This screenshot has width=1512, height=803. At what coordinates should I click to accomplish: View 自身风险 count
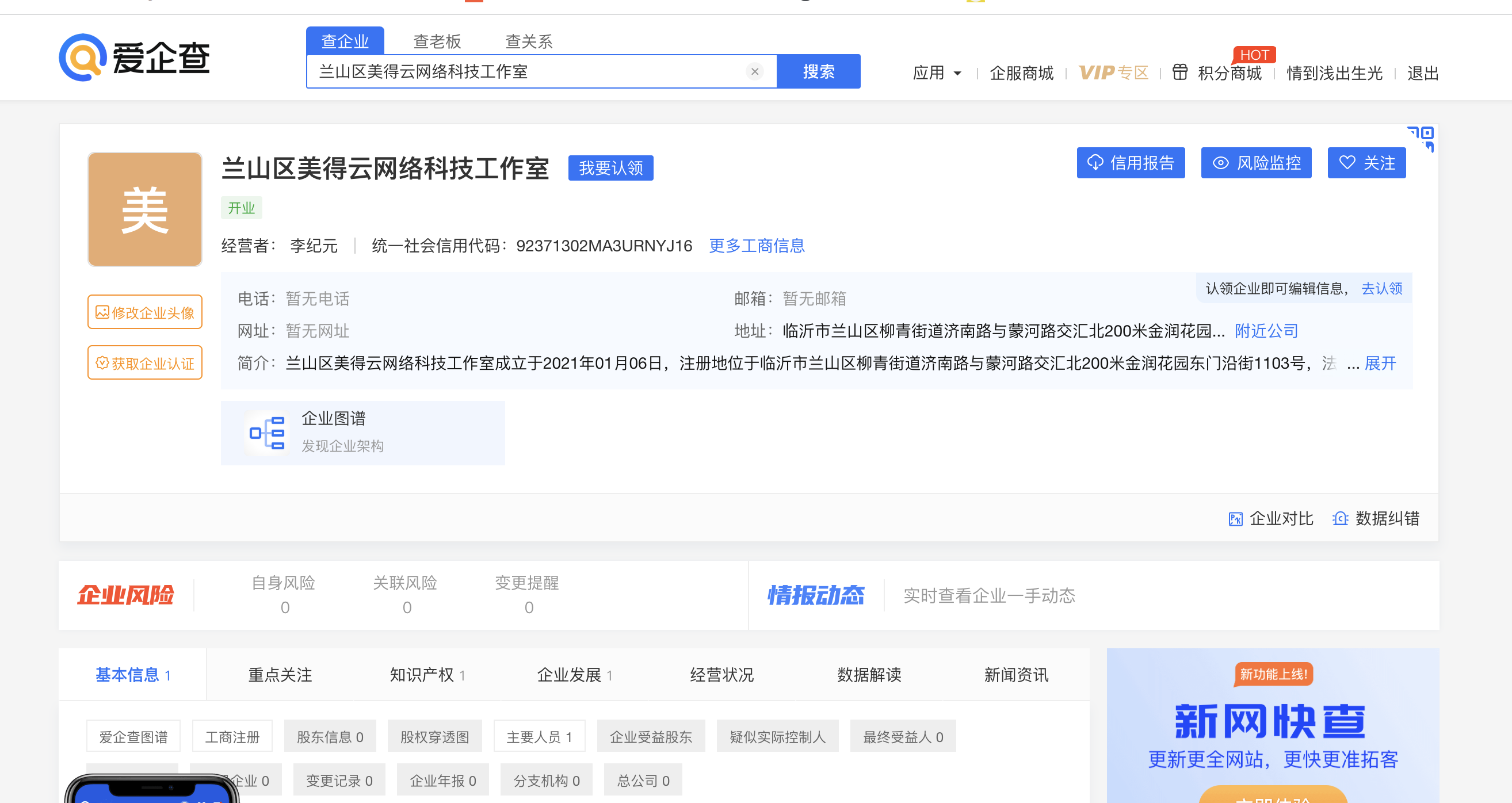tap(284, 595)
